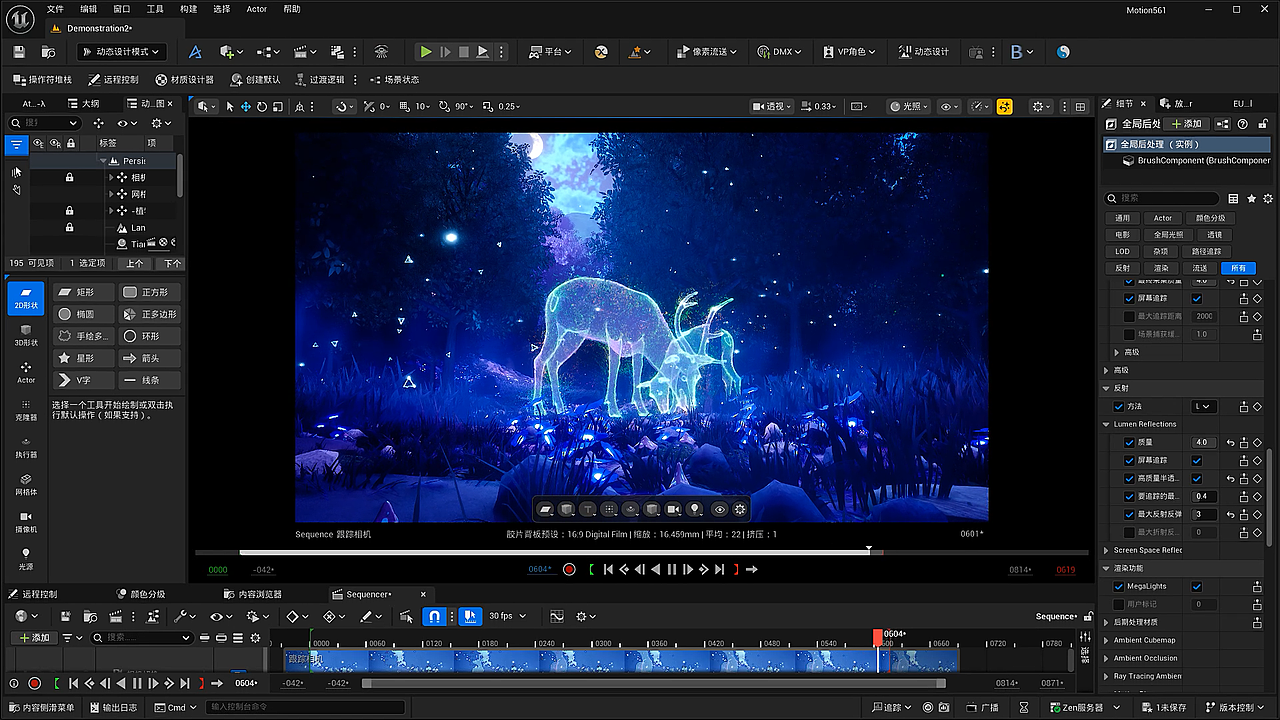
Task: Open the Platforms dropdown
Action: click(551, 52)
